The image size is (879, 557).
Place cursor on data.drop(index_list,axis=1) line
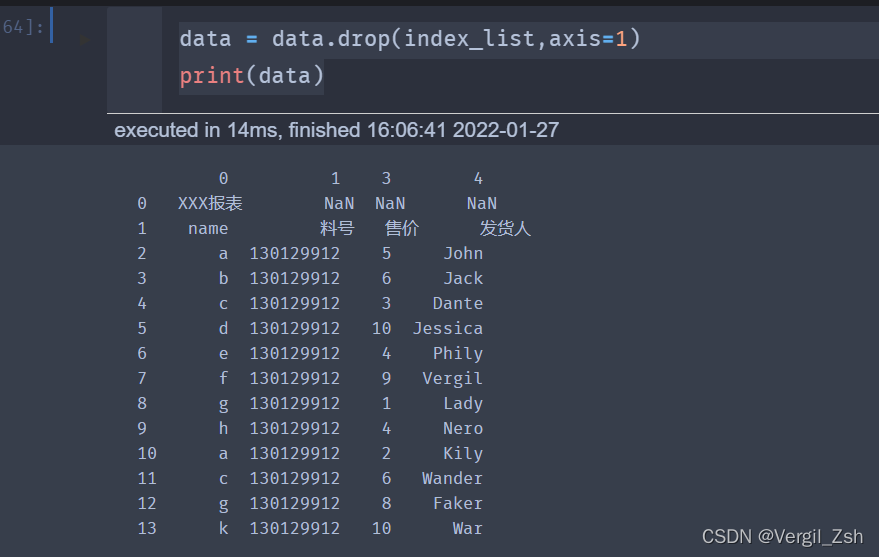410,39
